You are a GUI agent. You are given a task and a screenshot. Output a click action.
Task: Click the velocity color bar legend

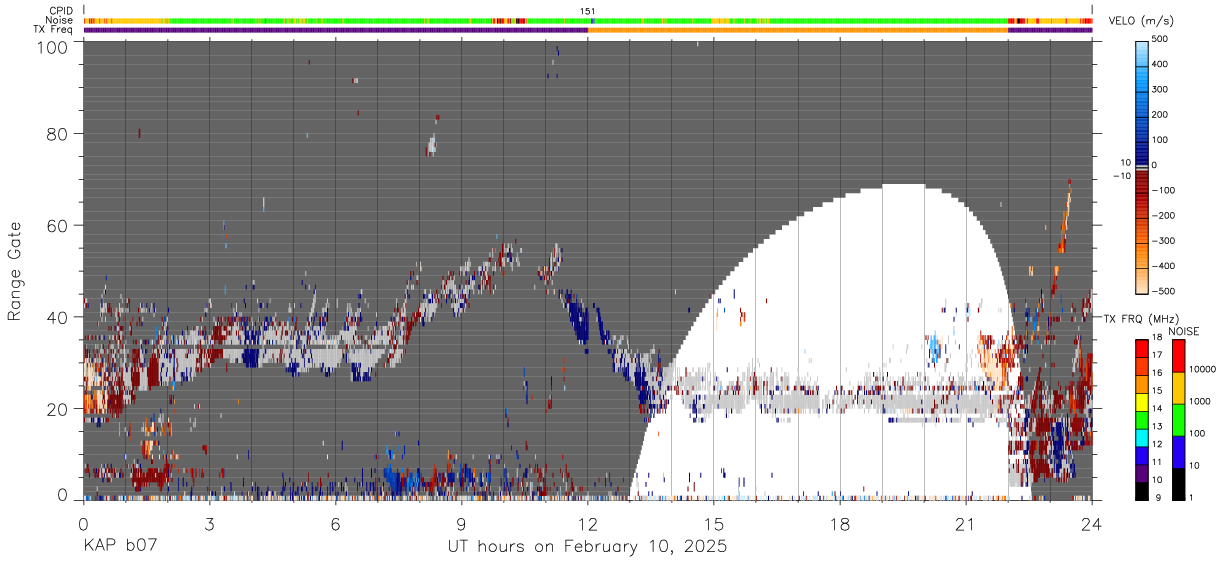[1142, 165]
